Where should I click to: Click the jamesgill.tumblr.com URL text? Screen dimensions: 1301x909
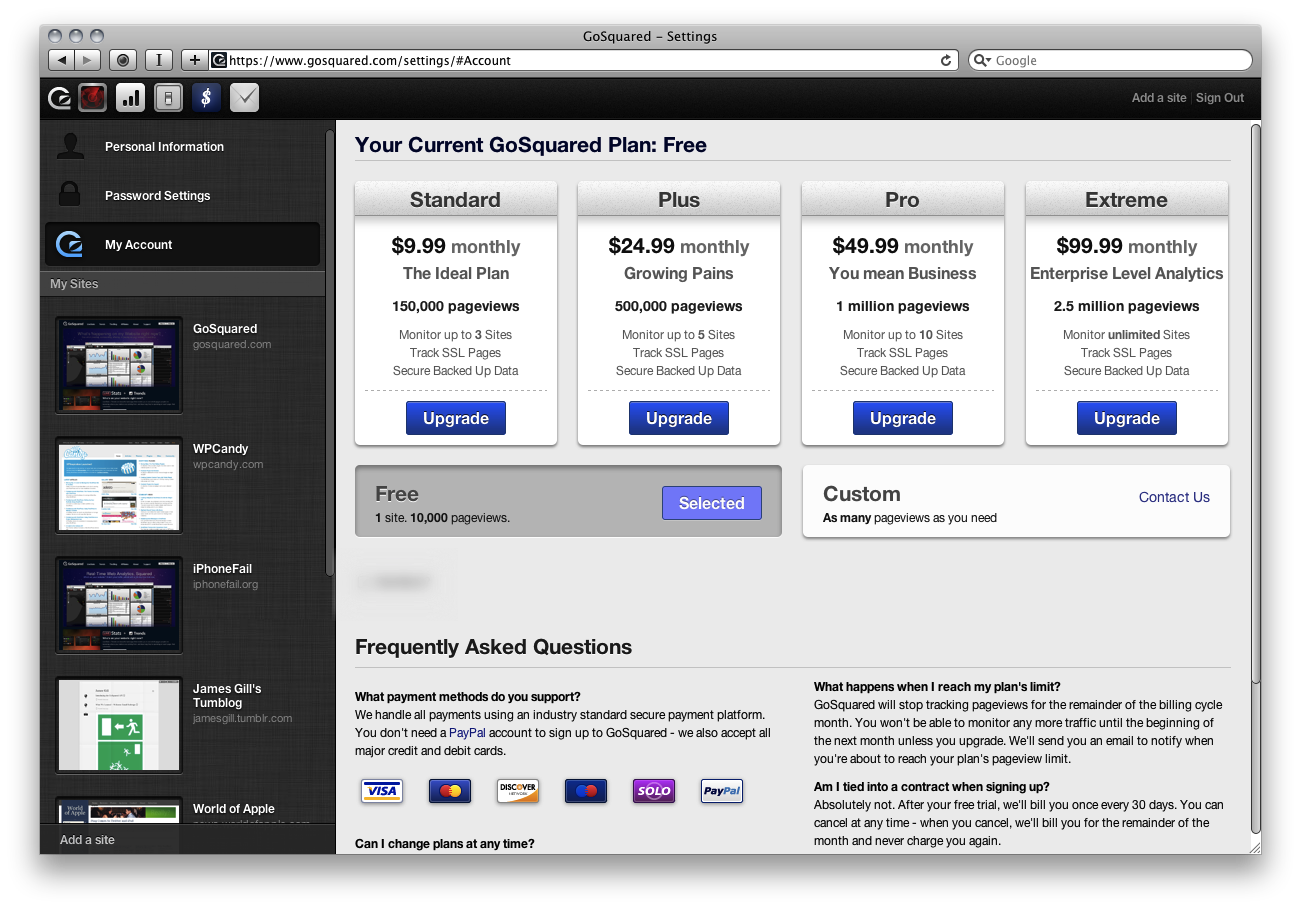point(242,718)
